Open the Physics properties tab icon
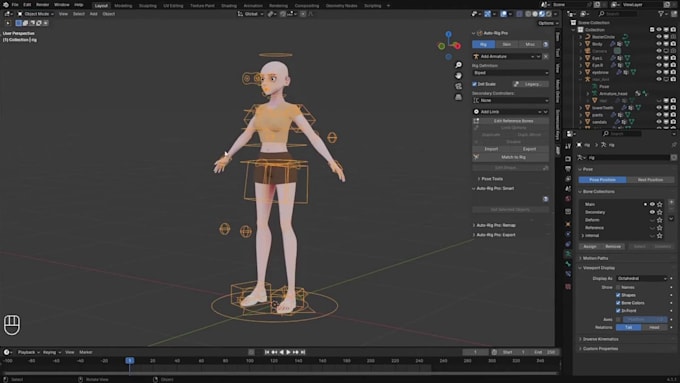The height and width of the screenshot is (383, 680). 568,234
